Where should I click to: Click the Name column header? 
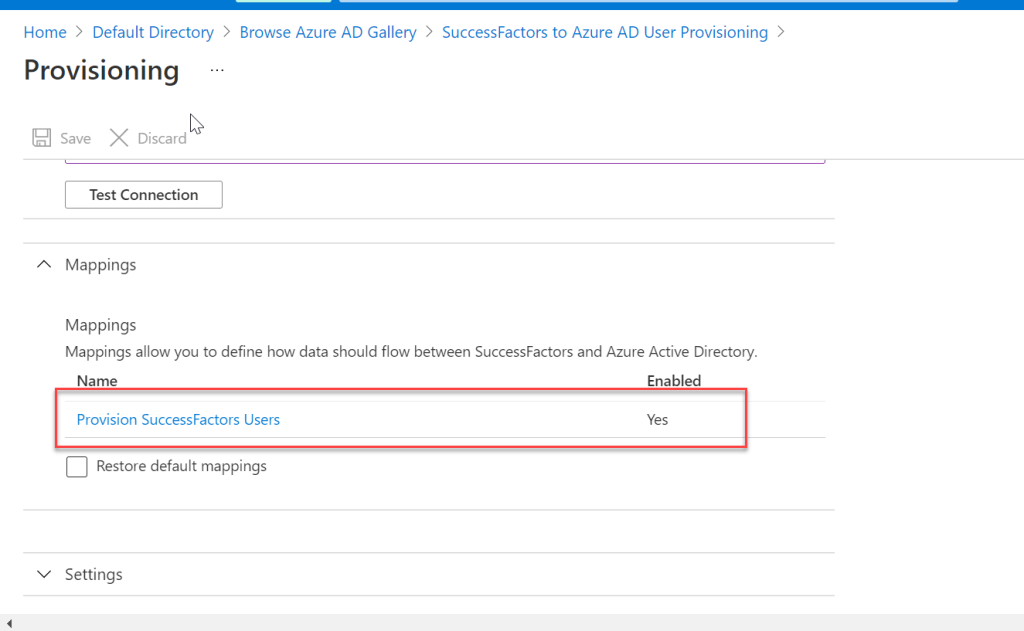[97, 381]
